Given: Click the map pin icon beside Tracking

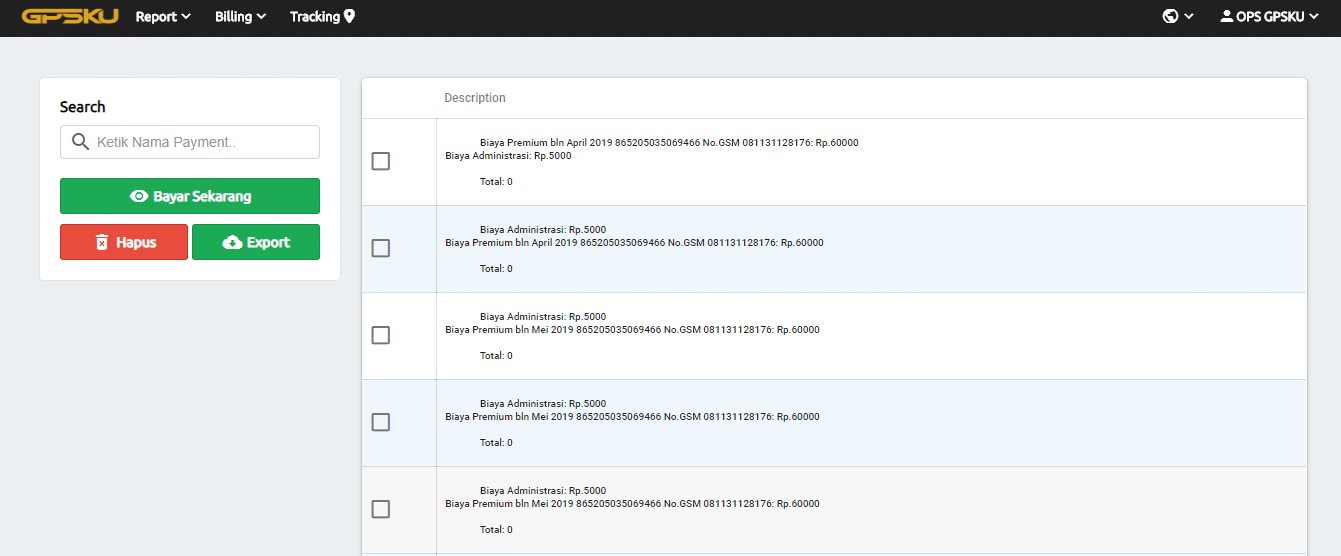Looking at the screenshot, I should (x=349, y=17).
